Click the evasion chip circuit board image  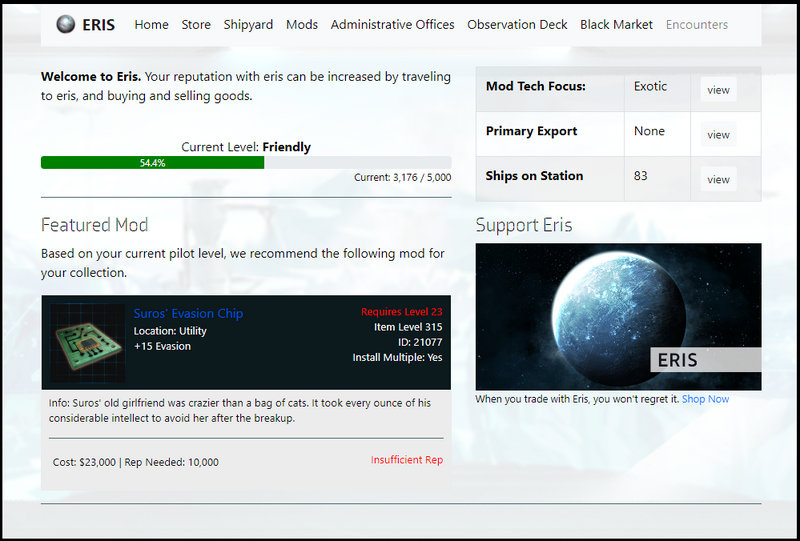88,343
